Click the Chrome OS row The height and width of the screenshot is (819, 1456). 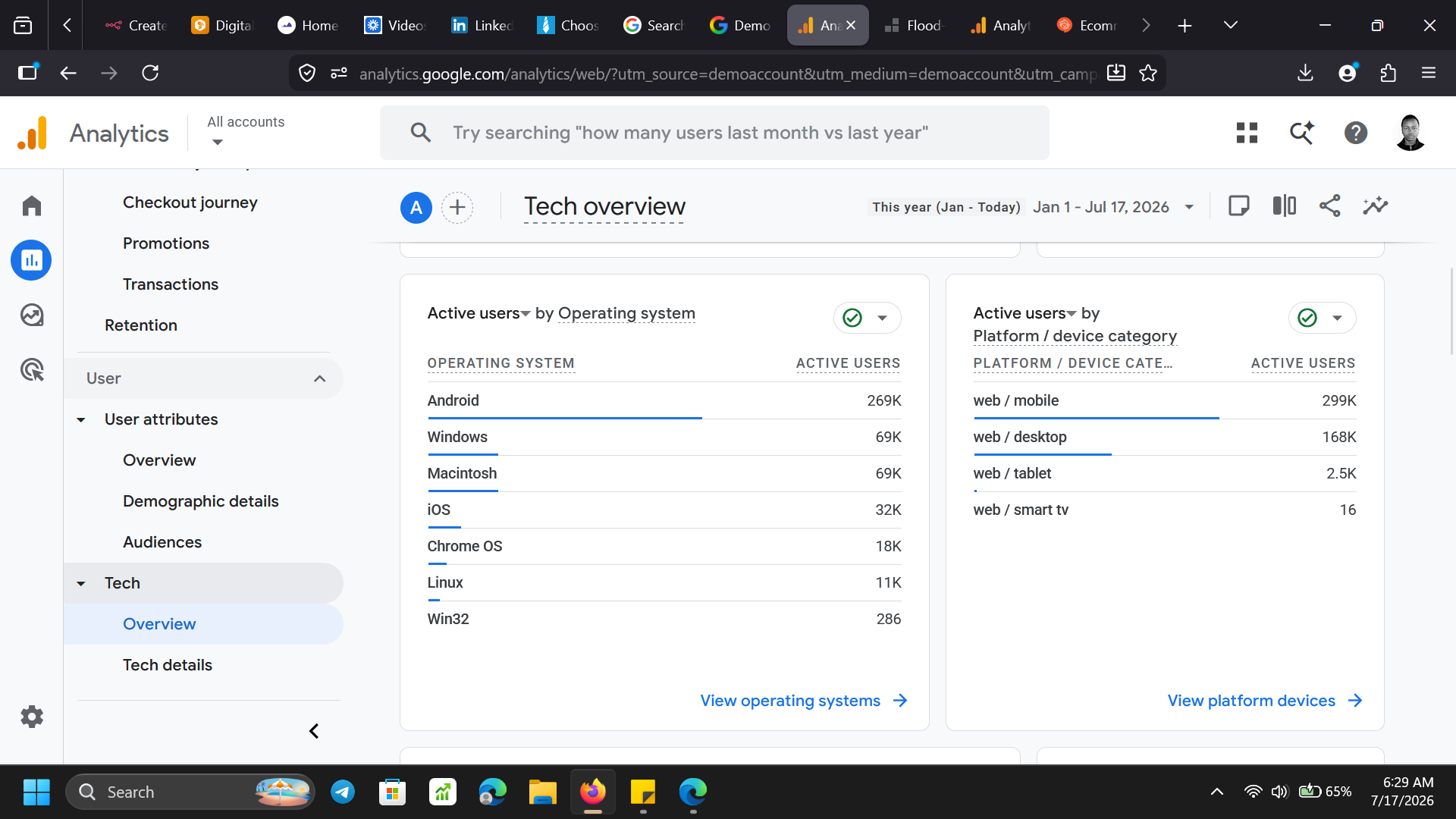tap(664, 546)
